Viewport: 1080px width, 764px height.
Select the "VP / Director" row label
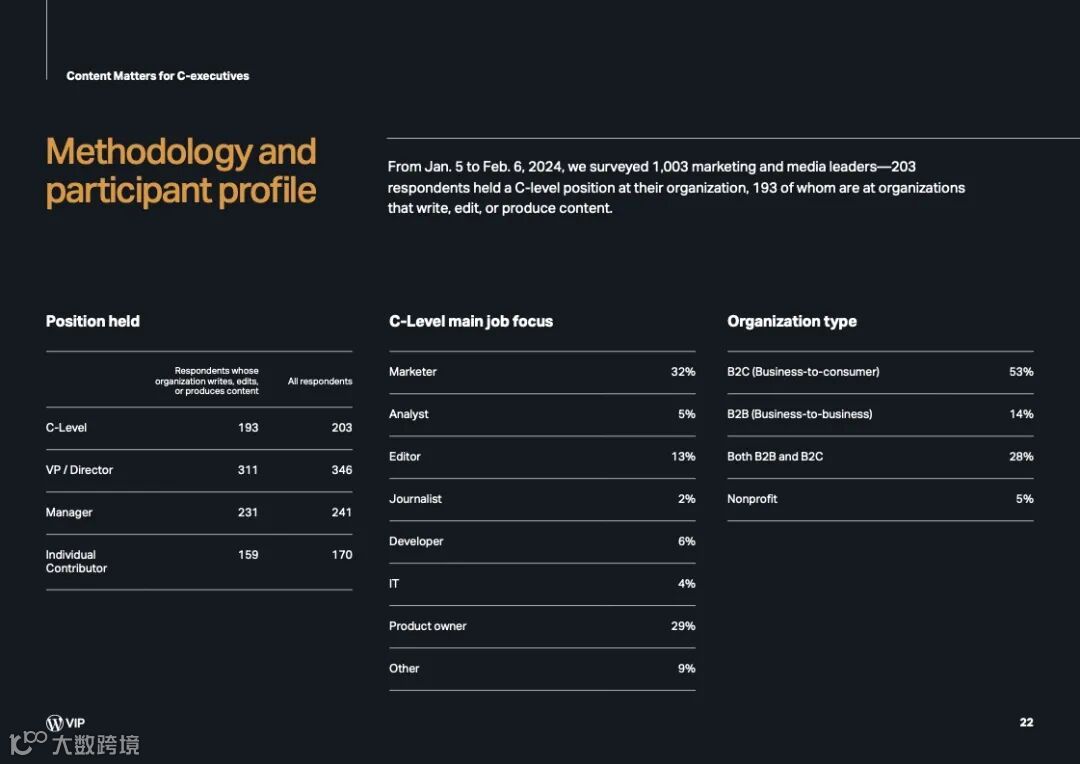80,470
